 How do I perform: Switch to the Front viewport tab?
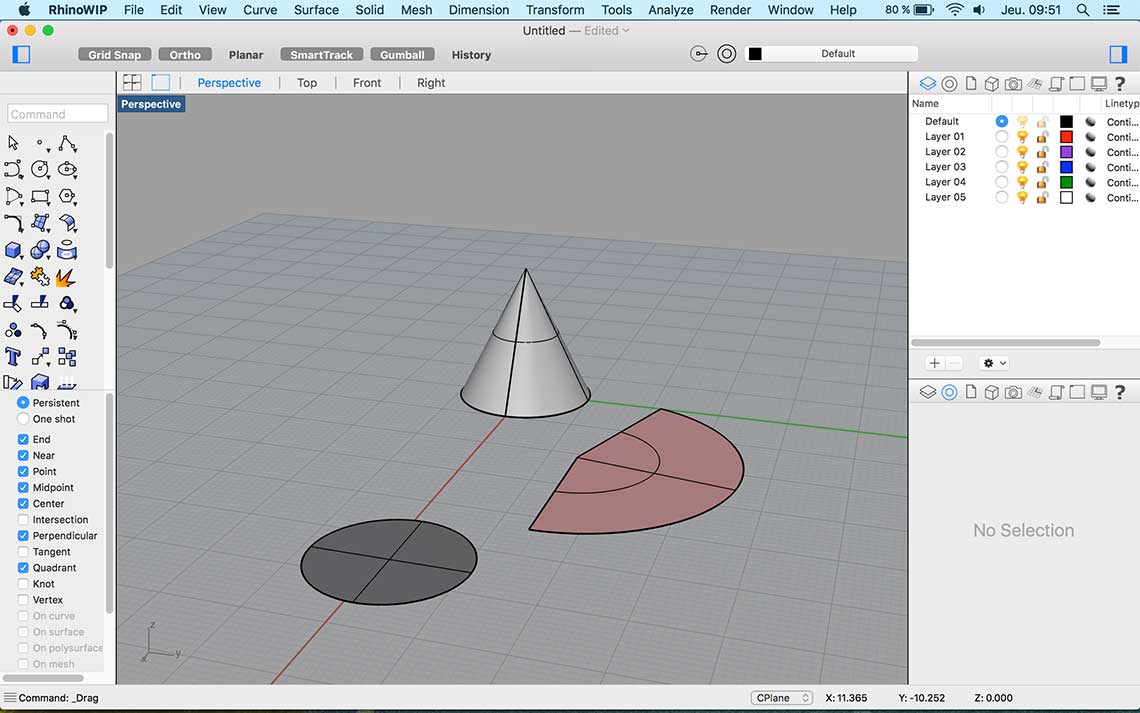point(366,83)
